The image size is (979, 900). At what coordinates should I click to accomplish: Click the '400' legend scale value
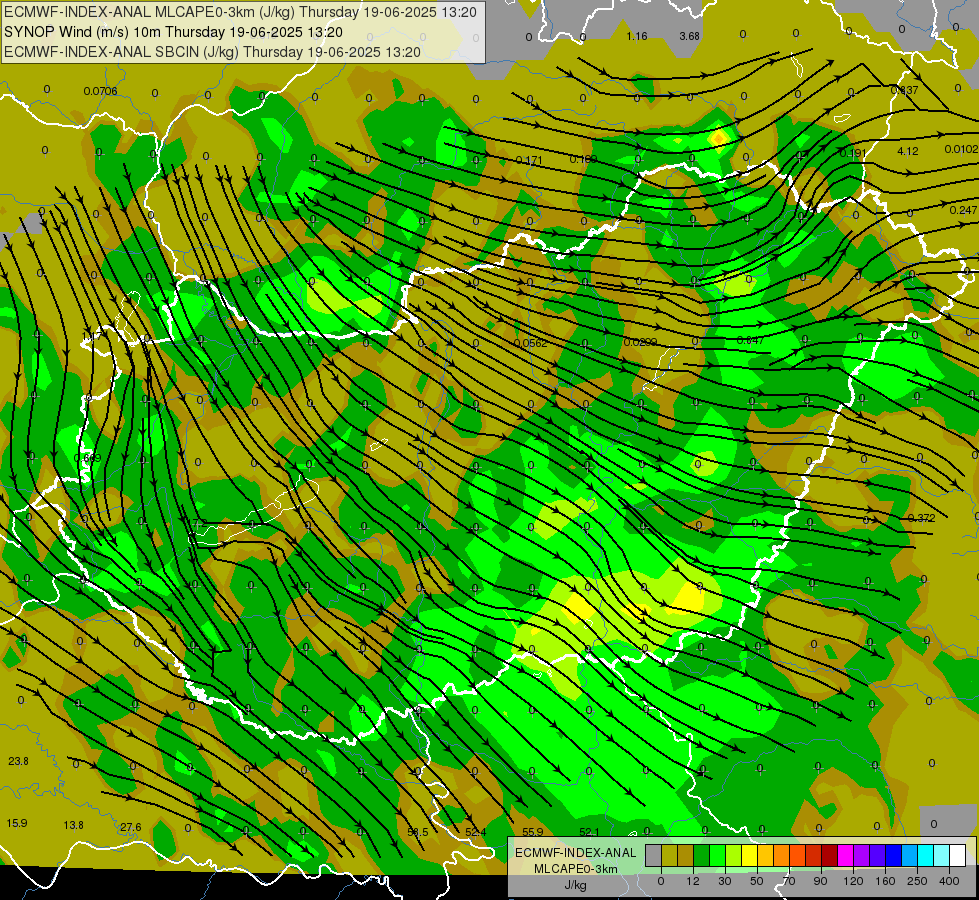point(949,881)
